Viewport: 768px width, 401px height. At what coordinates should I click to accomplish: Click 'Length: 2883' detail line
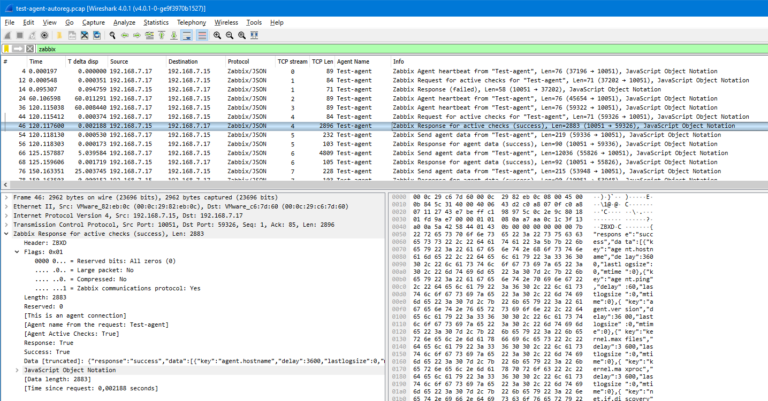pos(45,297)
